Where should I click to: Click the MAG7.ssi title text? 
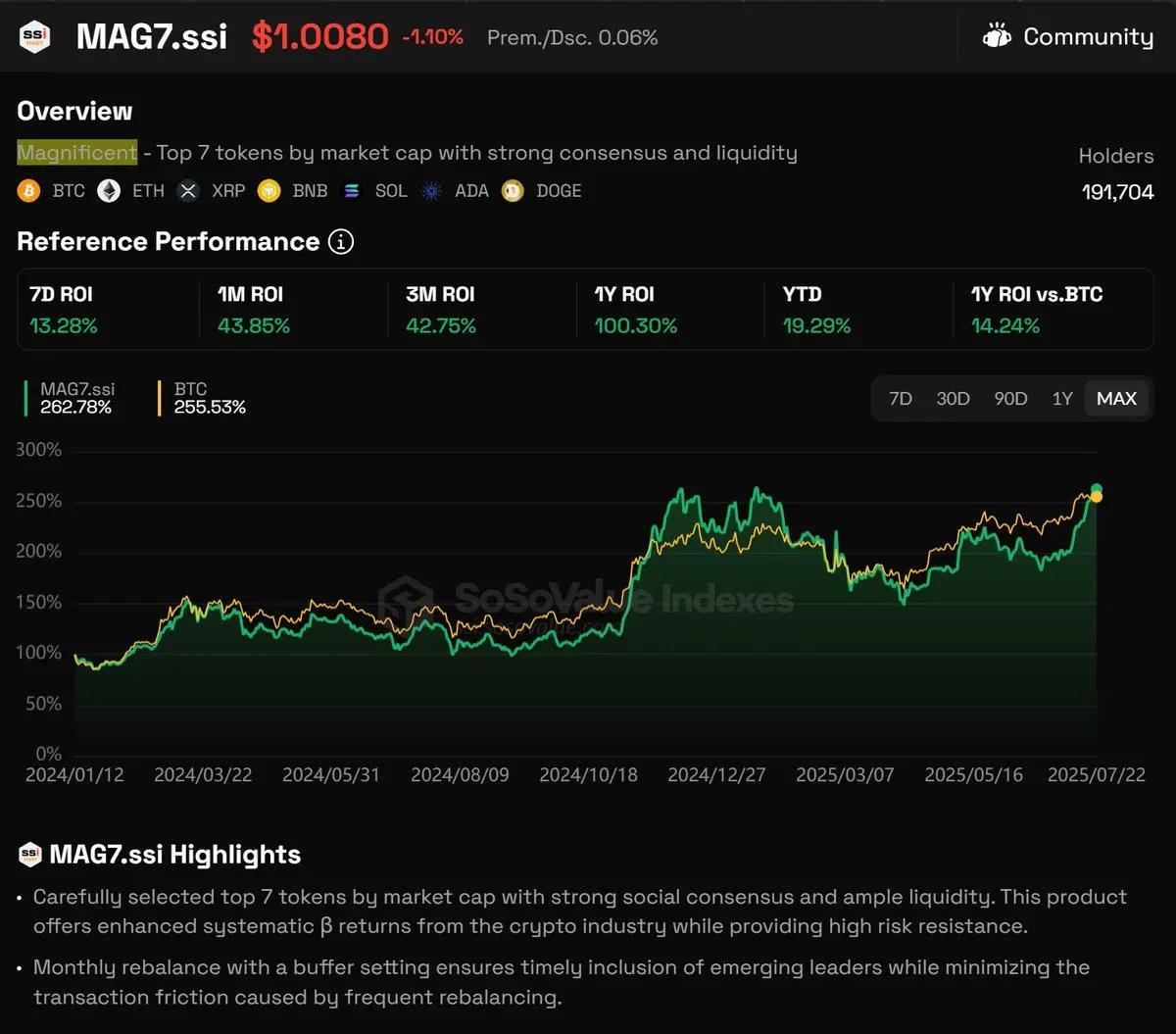point(152,37)
